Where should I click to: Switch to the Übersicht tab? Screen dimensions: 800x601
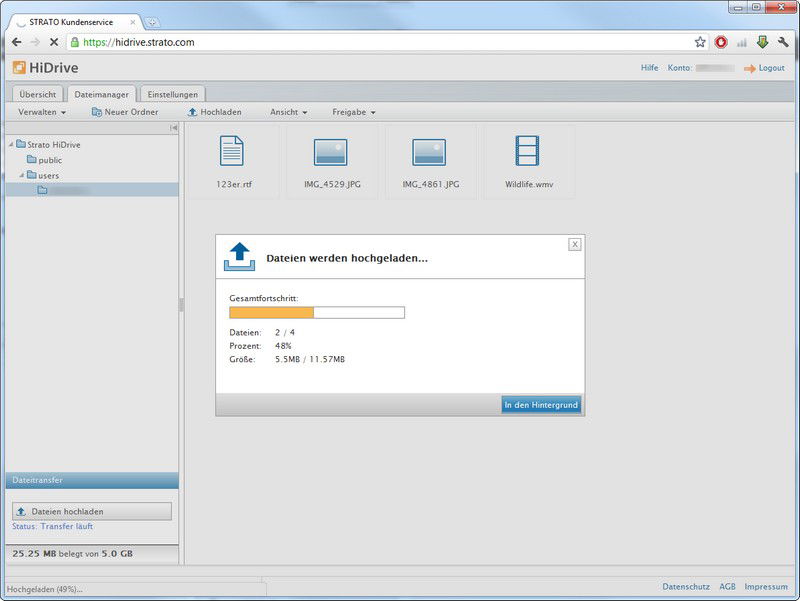(38, 94)
